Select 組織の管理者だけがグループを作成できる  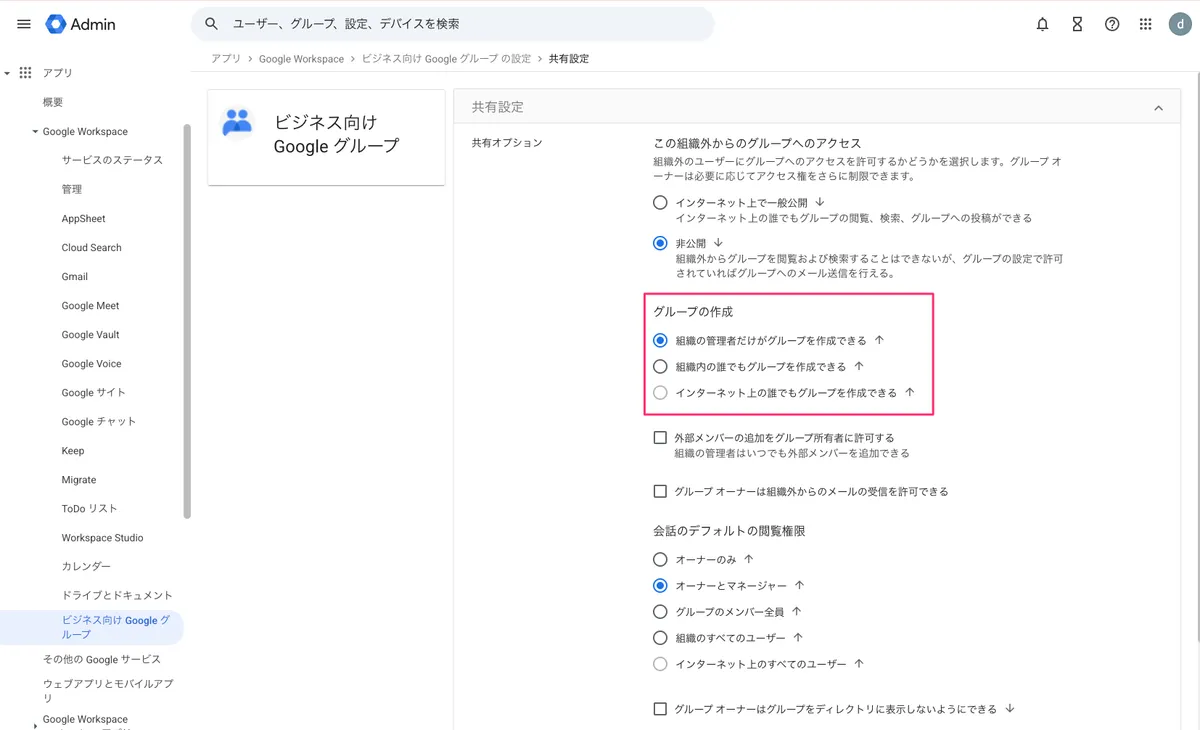pyautogui.click(x=660, y=340)
